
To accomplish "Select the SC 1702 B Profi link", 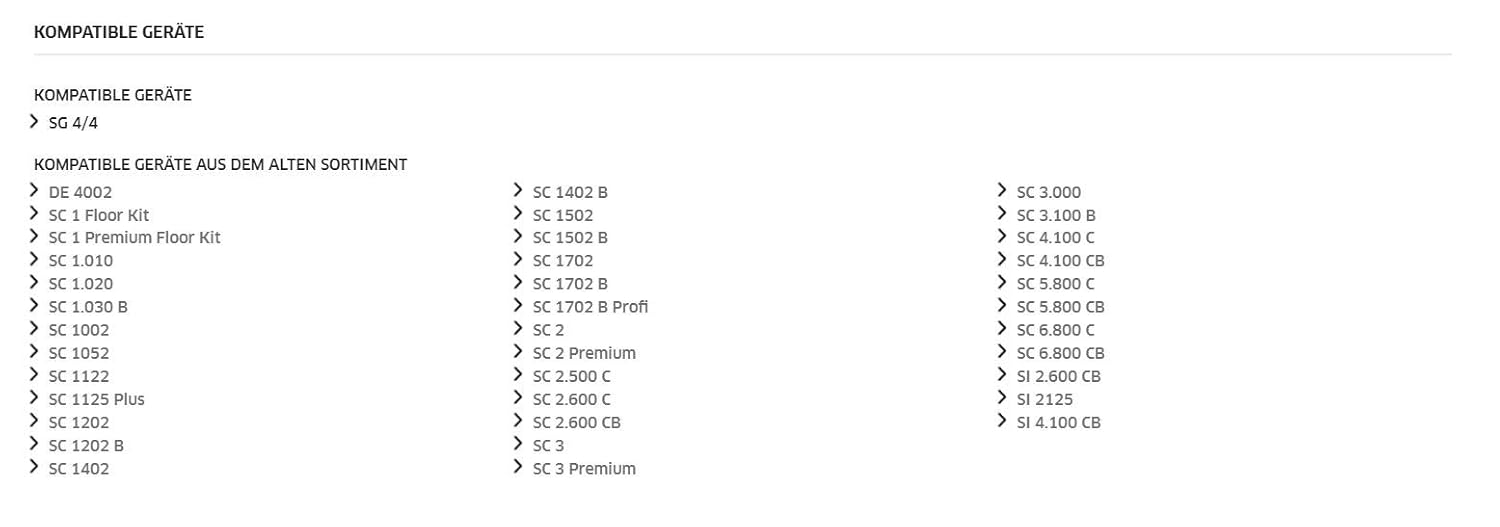I will coord(590,307).
